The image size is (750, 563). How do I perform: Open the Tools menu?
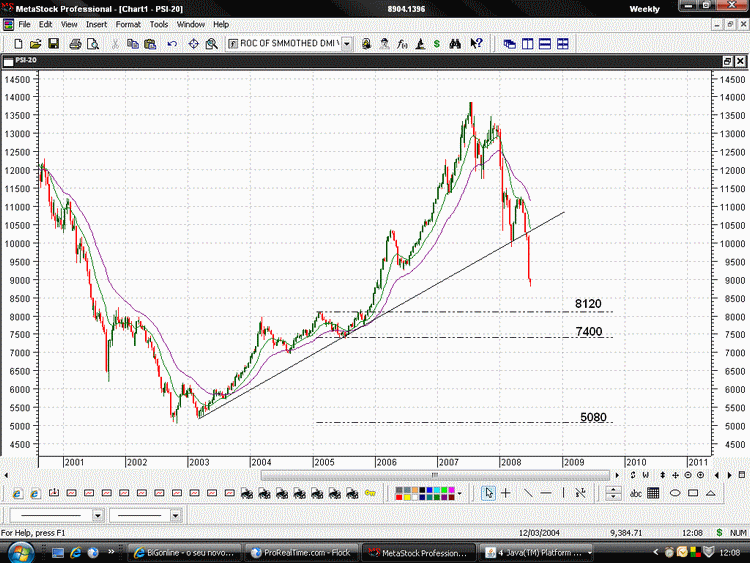click(159, 24)
